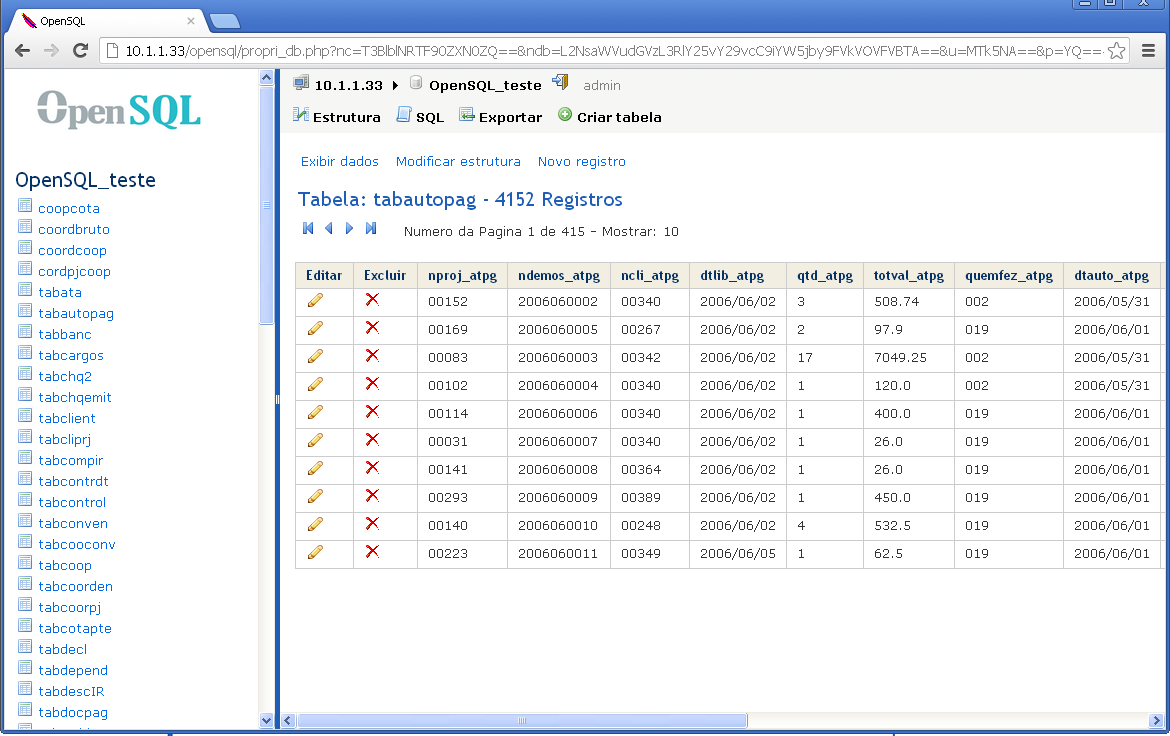Open a new browser tab
This screenshot has height=736, width=1170.
point(225,22)
